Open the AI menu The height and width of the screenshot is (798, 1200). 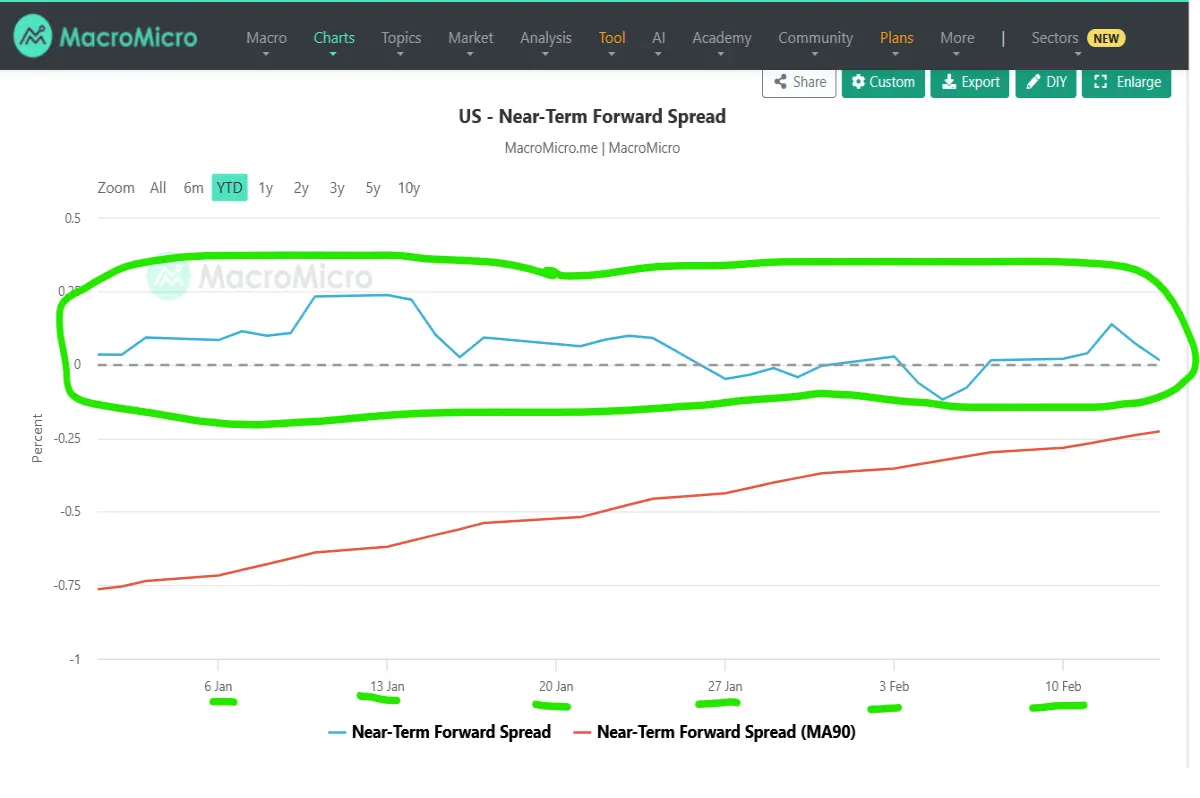(659, 38)
